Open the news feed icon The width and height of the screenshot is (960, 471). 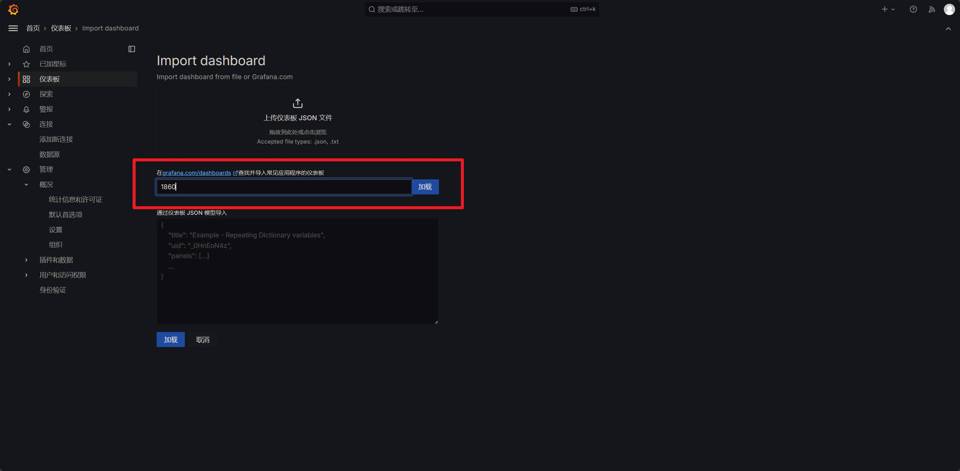tap(931, 9)
